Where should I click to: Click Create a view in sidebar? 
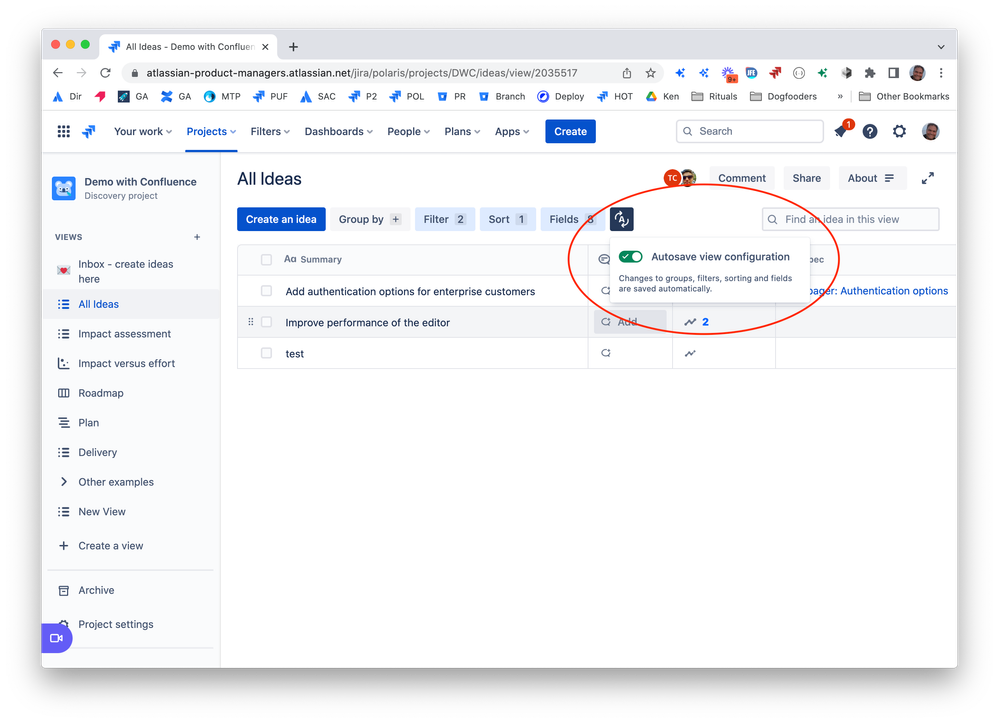(x=131, y=545)
